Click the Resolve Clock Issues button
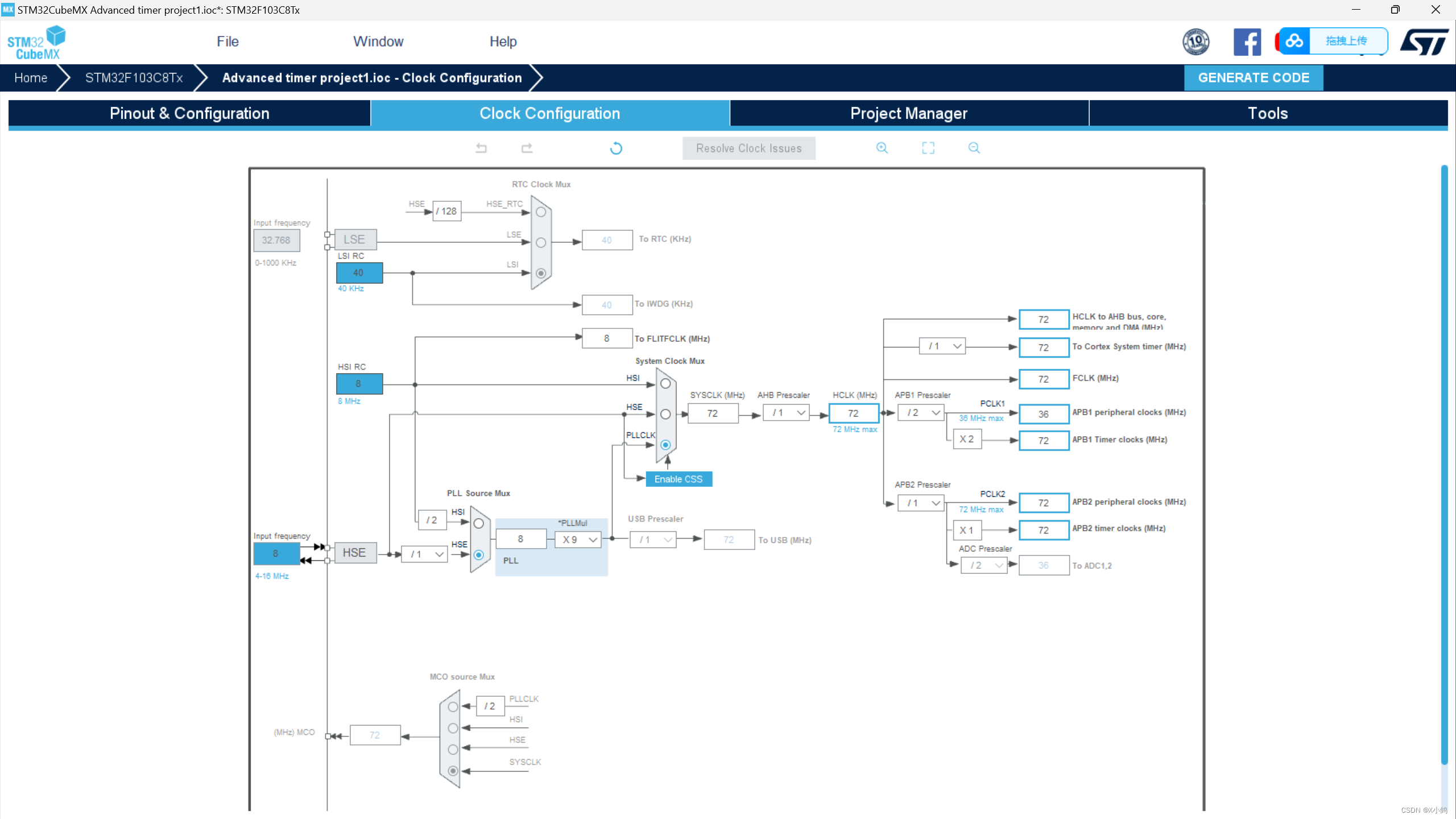The image size is (1456, 819). pos(749,148)
